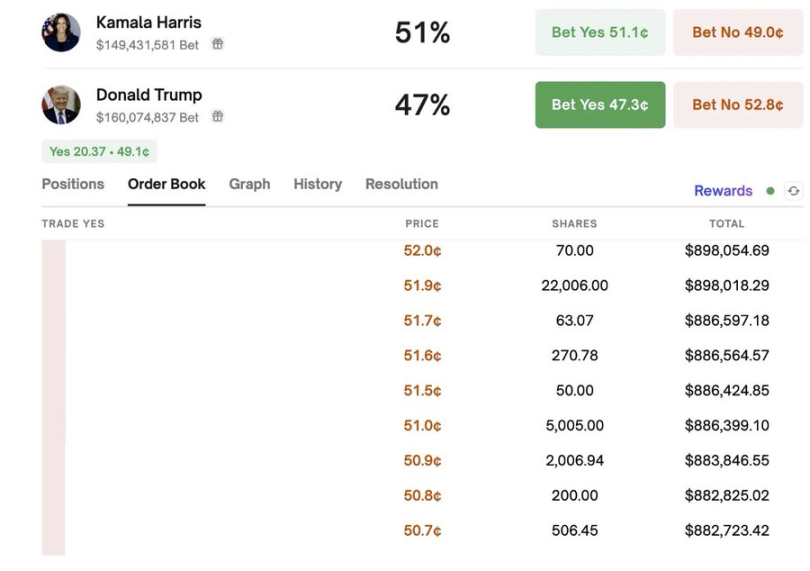Image resolution: width=810 pixels, height=571 pixels.
Task: View the History tab
Action: 317,184
